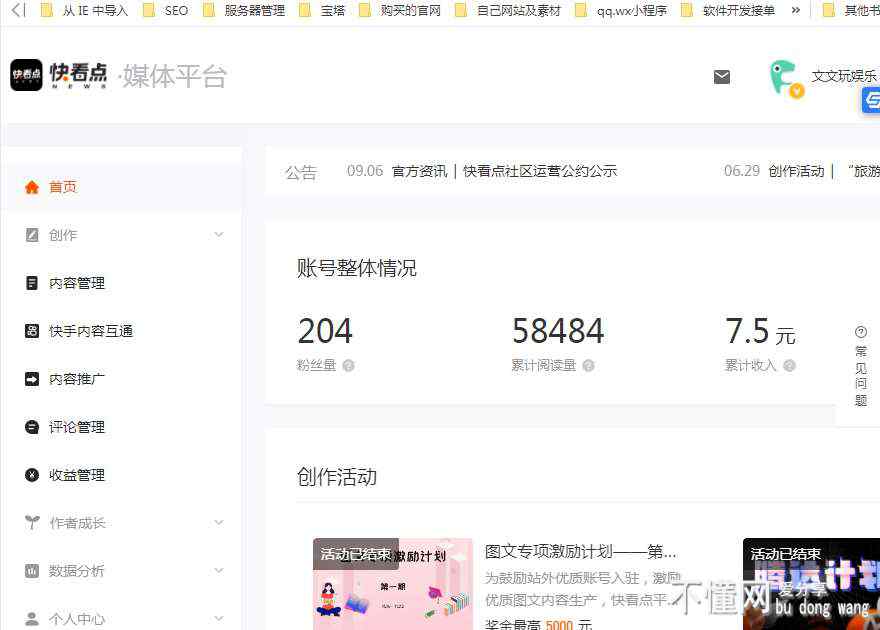Open the 从 IE 中导入 bookmark folder

pos(85,10)
